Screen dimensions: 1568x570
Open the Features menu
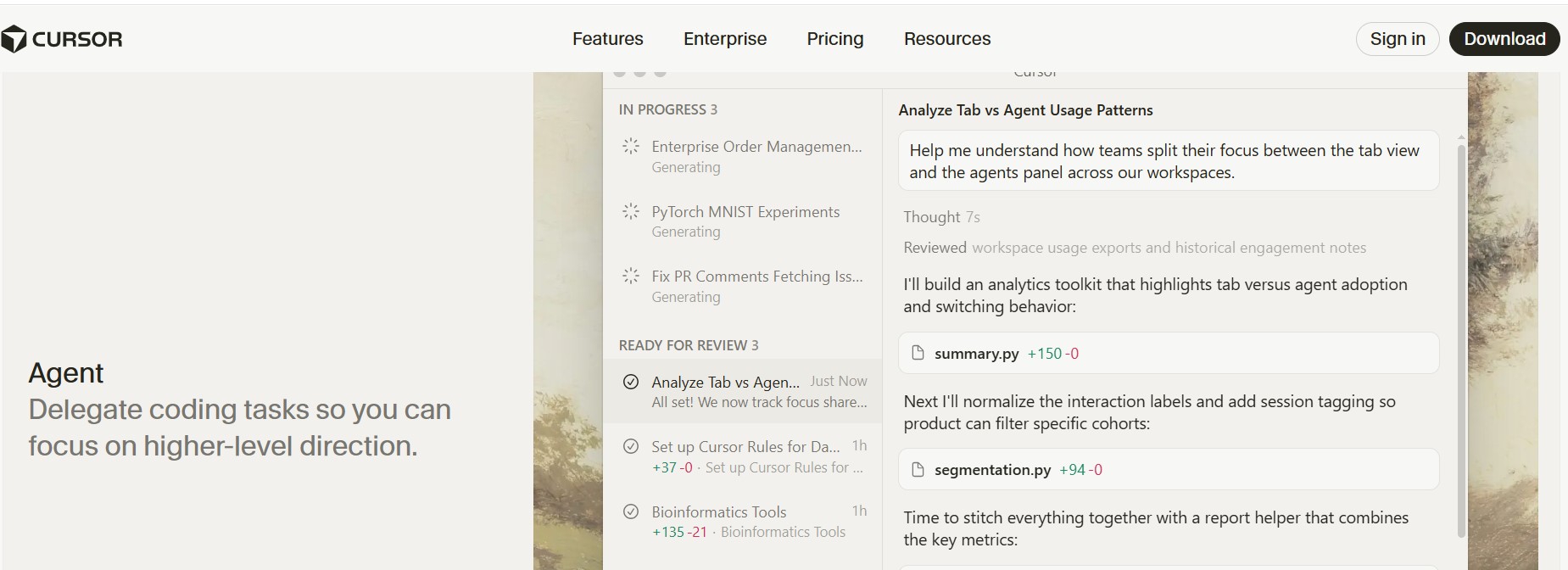[x=607, y=39]
